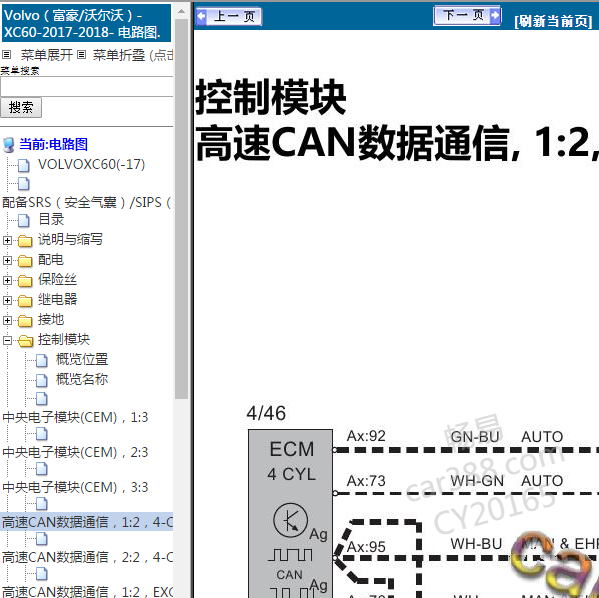Click the ECM 4 CYL module block
Image resolution: width=599 pixels, height=598 pixels.
coord(290,514)
